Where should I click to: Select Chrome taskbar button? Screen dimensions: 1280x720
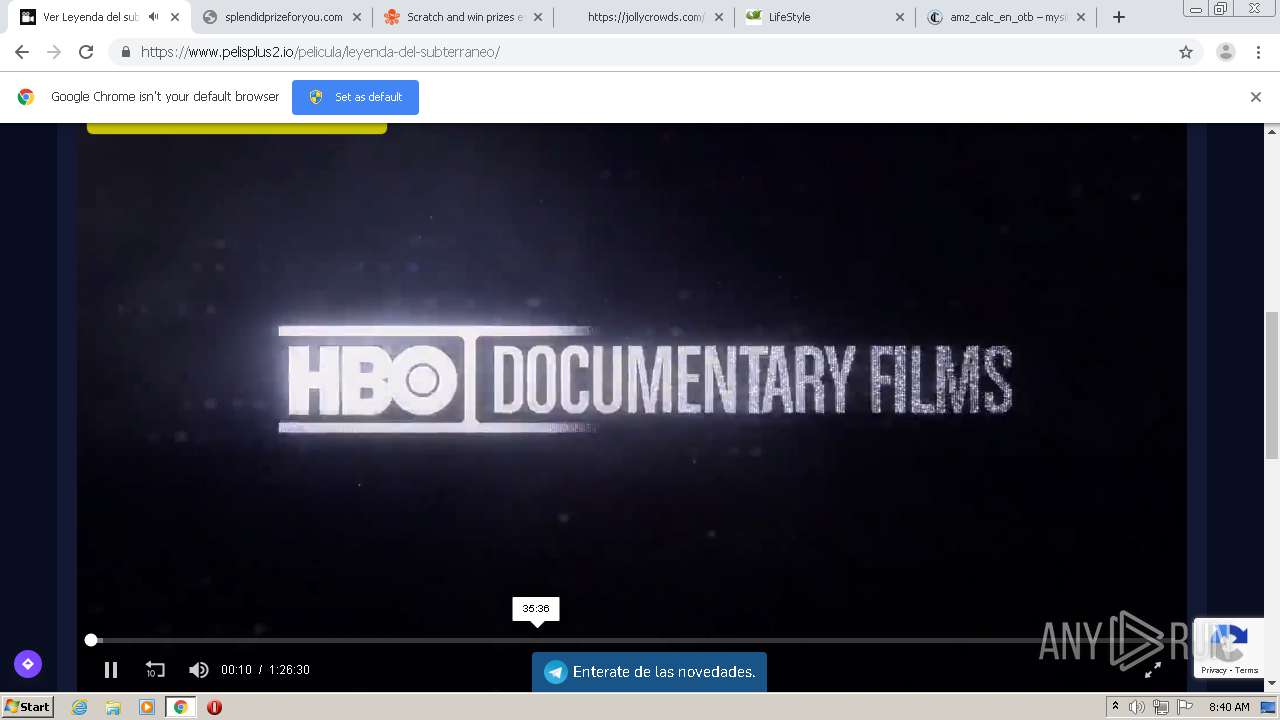(180, 707)
